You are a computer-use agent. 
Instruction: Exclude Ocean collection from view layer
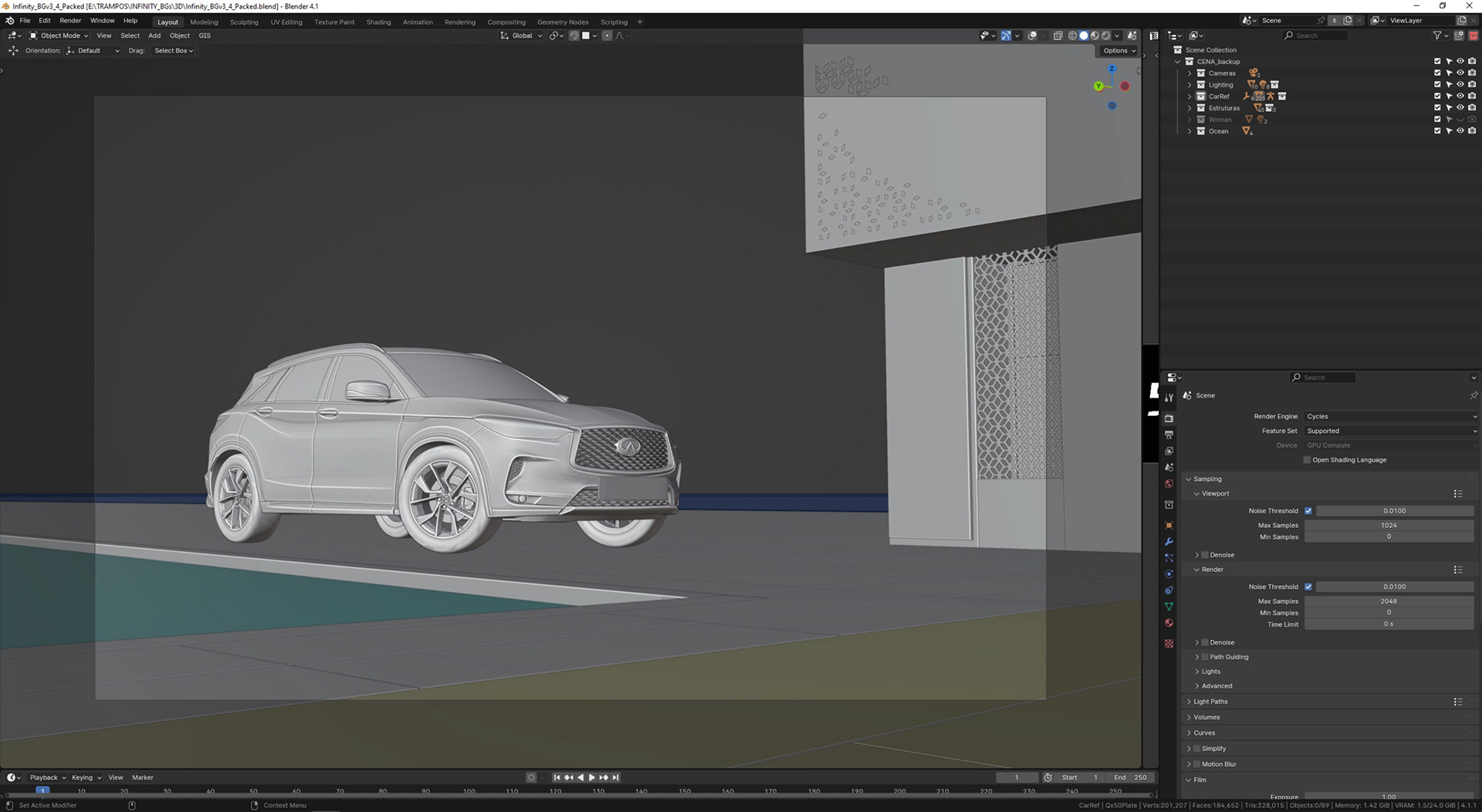(1436, 131)
